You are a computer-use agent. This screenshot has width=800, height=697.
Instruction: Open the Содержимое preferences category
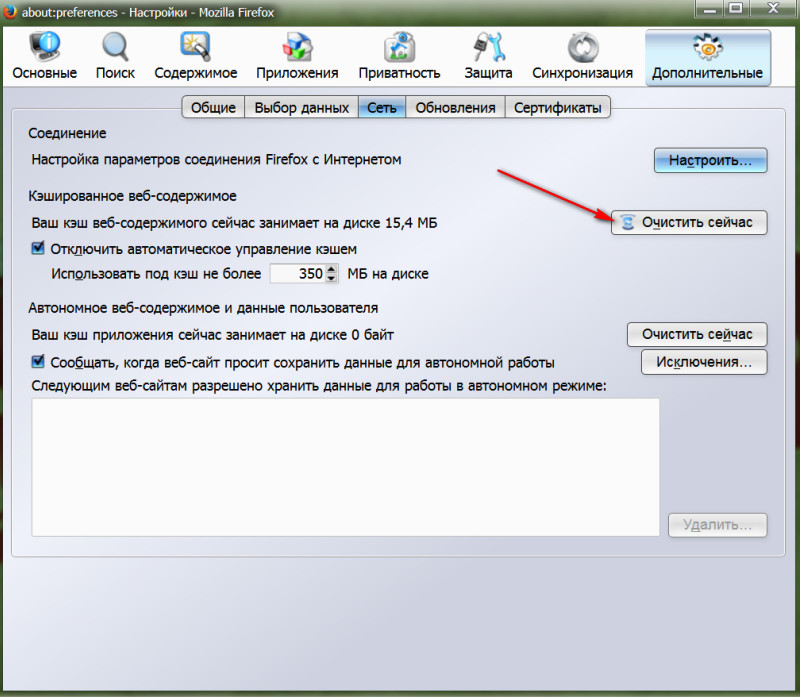[195, 56]
